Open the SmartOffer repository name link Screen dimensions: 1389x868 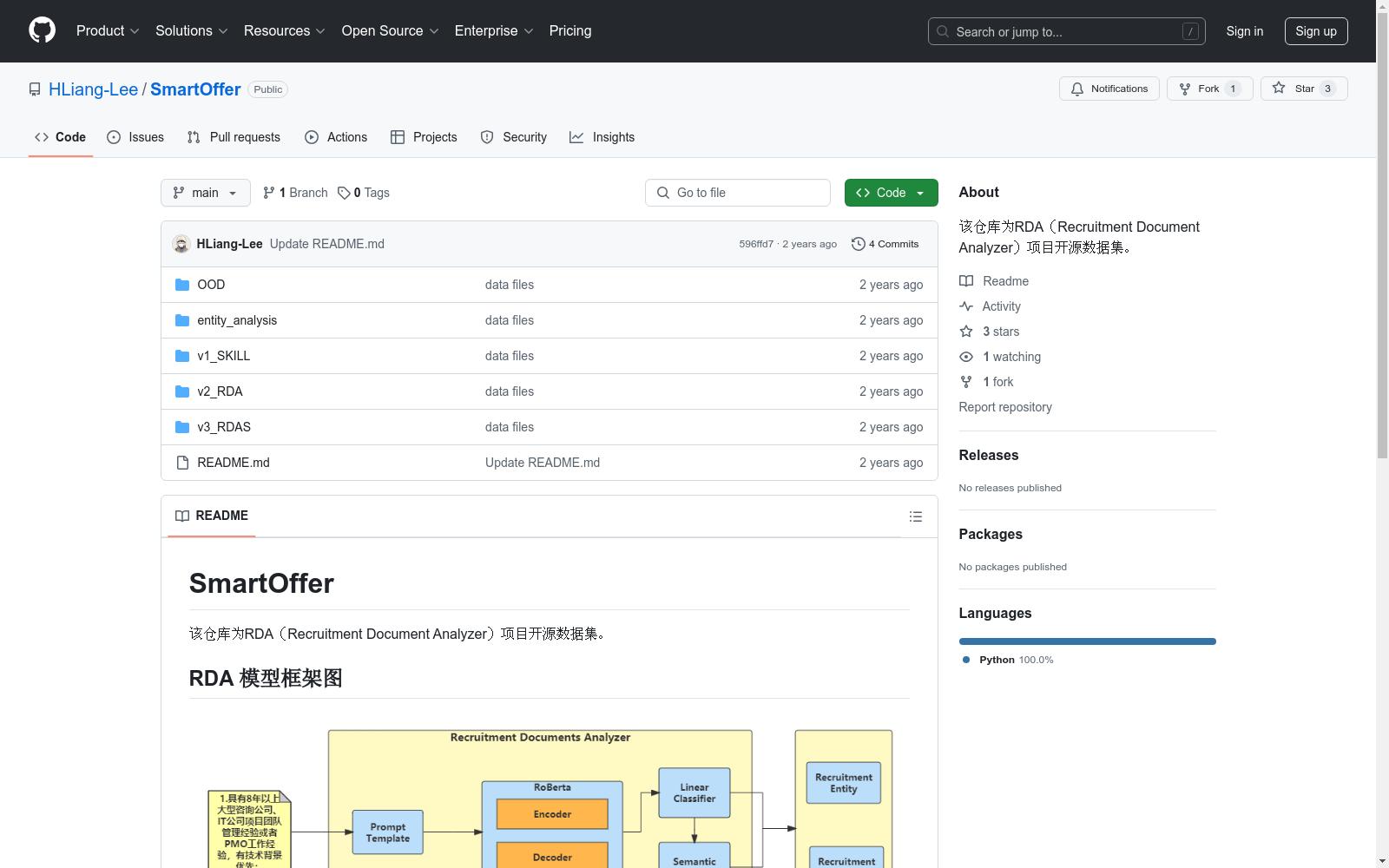[195, 89]
